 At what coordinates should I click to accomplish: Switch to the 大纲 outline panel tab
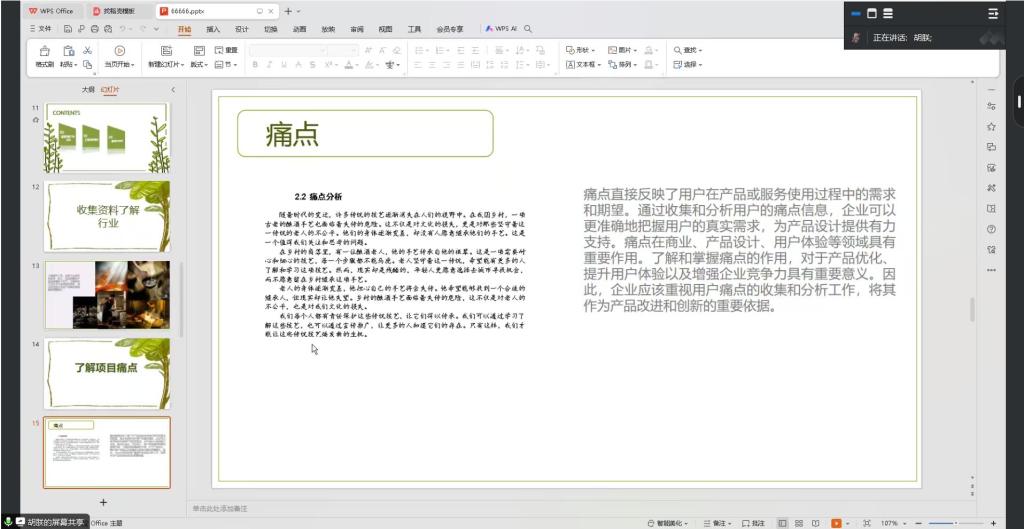tap(88, 89)
